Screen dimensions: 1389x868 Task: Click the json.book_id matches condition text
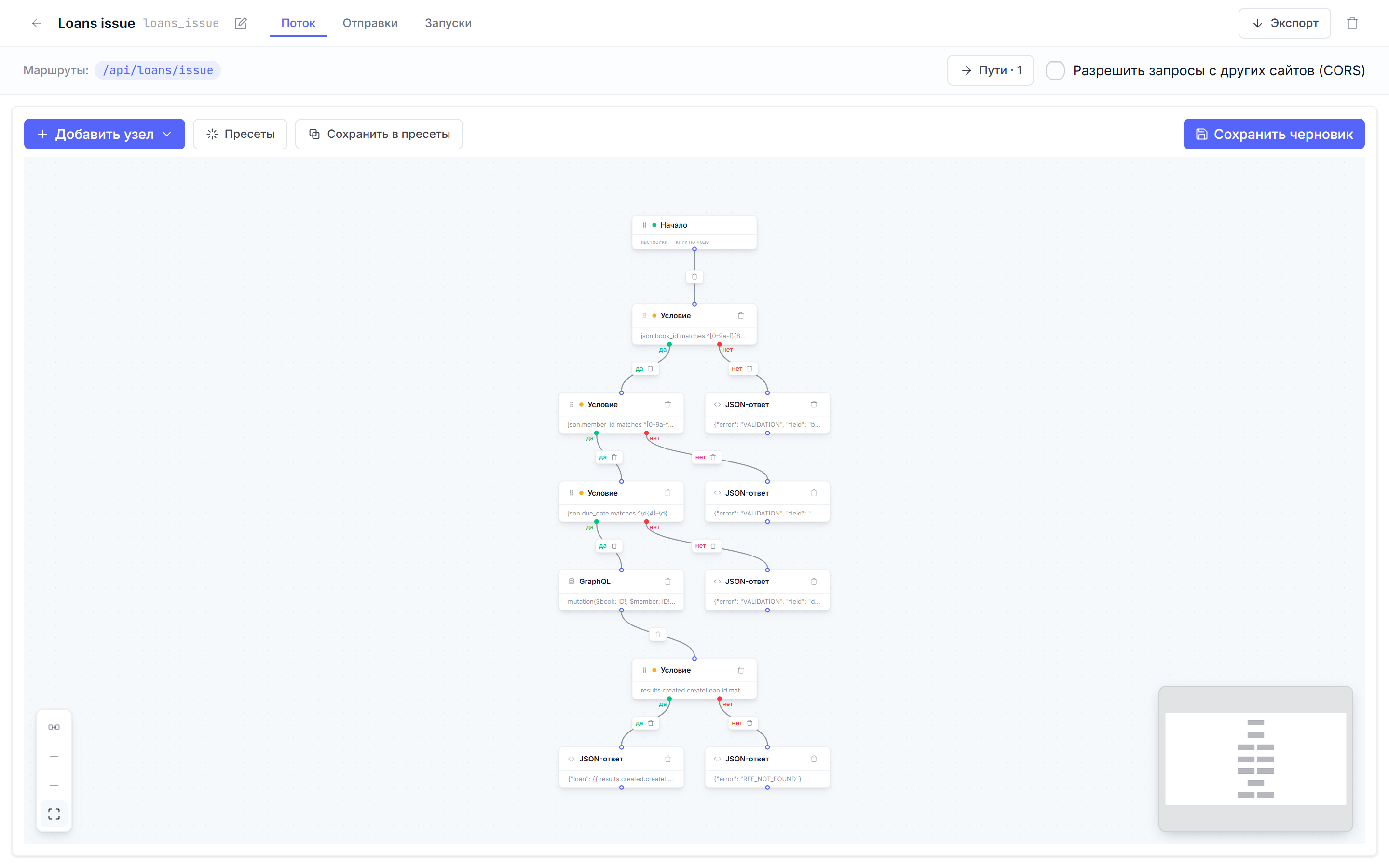click(694, 336)
